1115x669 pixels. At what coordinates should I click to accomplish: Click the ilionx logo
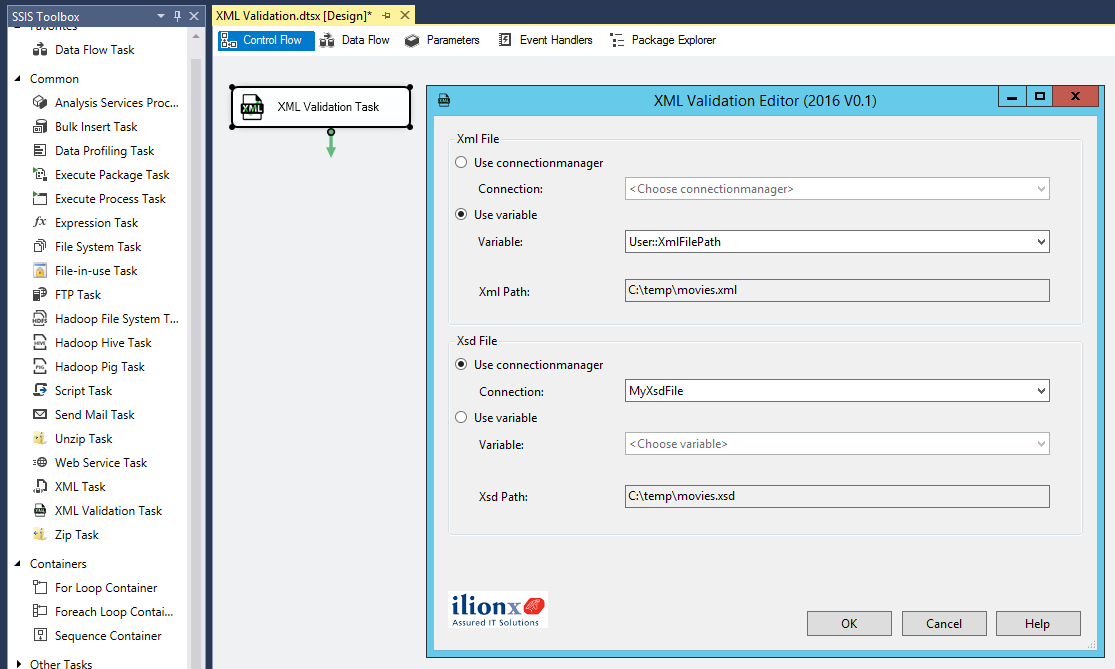(498, 610)
